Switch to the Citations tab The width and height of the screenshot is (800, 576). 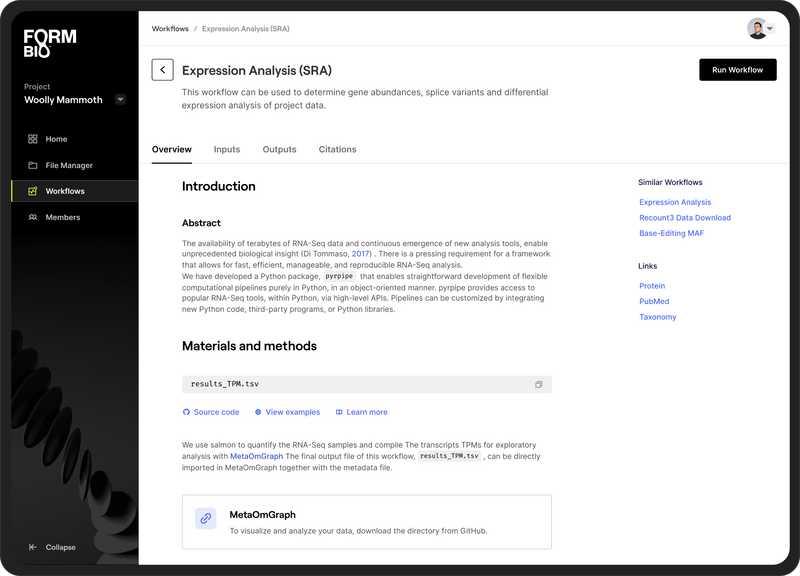point(338,148)
